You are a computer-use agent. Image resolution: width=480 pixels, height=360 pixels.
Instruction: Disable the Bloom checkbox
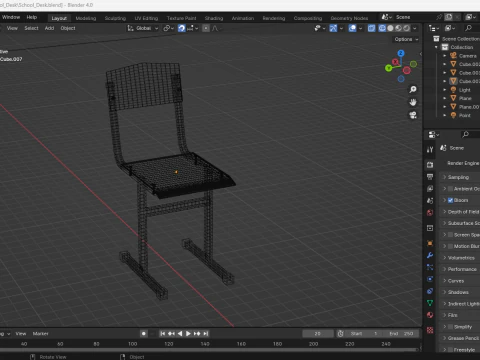(x=450, y=200)
